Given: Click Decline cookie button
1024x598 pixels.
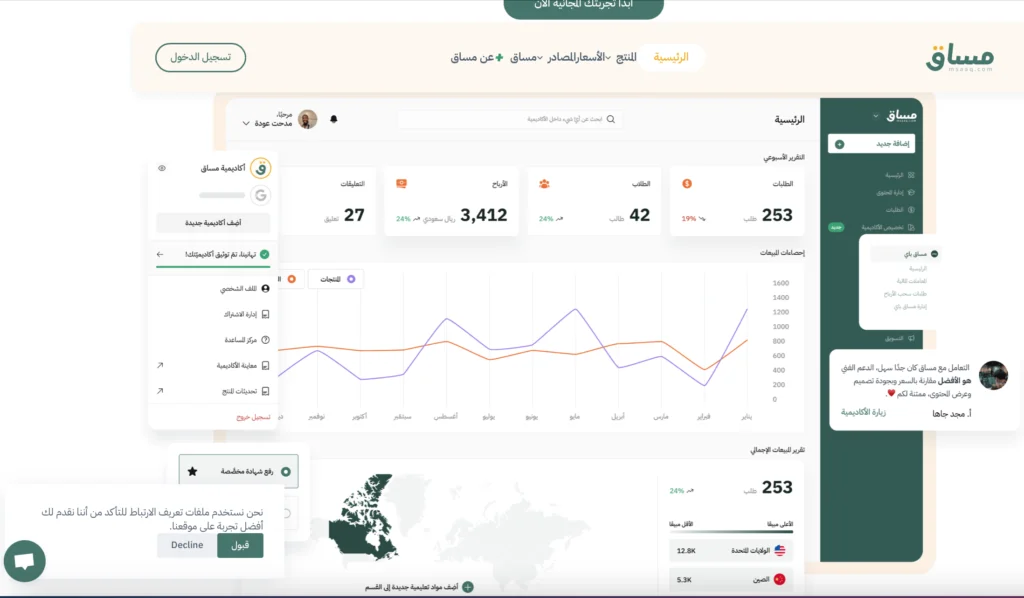Looking at the screenshot, I should click(187, 546).
